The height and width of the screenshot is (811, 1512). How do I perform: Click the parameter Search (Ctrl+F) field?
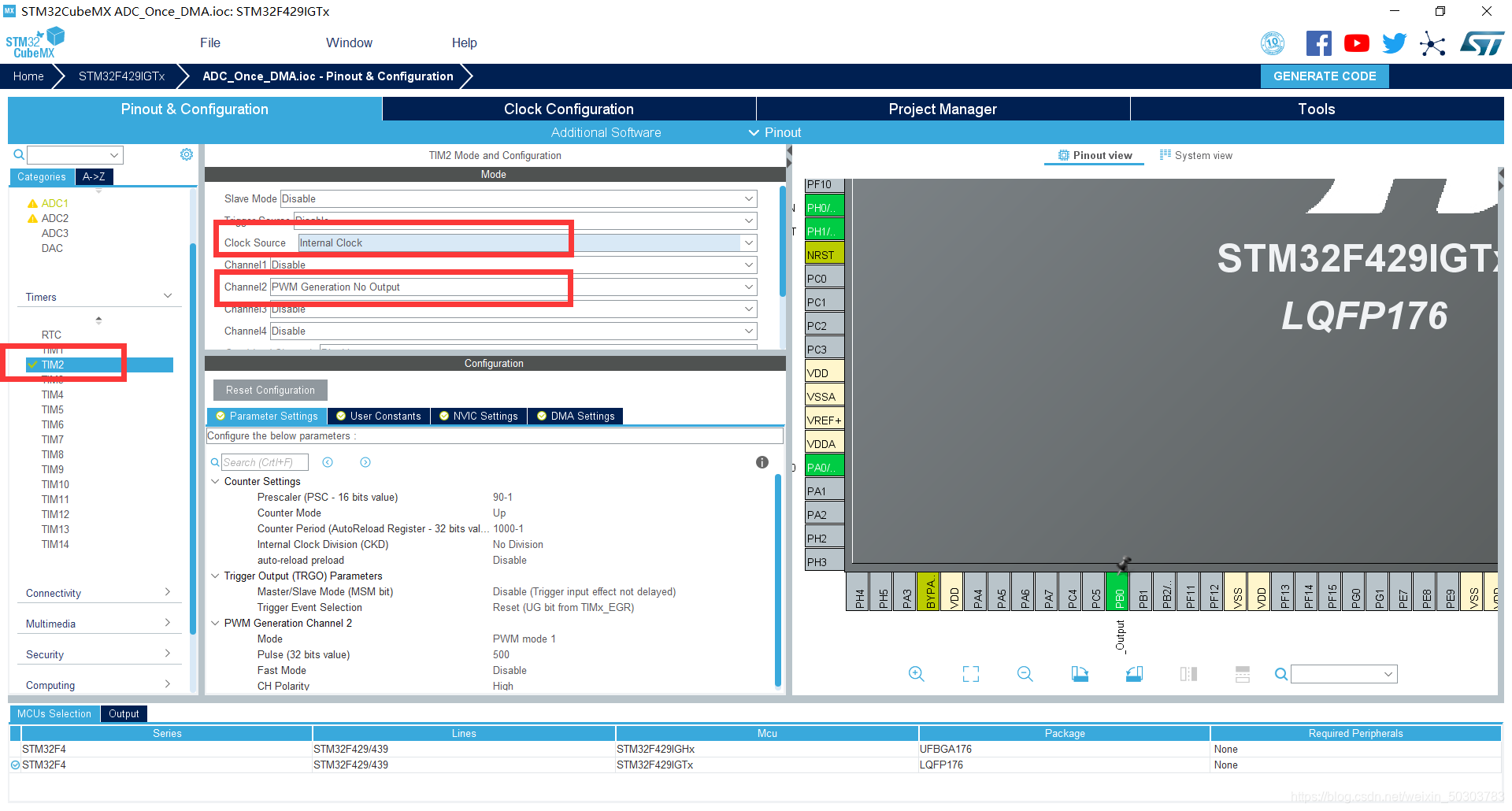coord(265,462)
